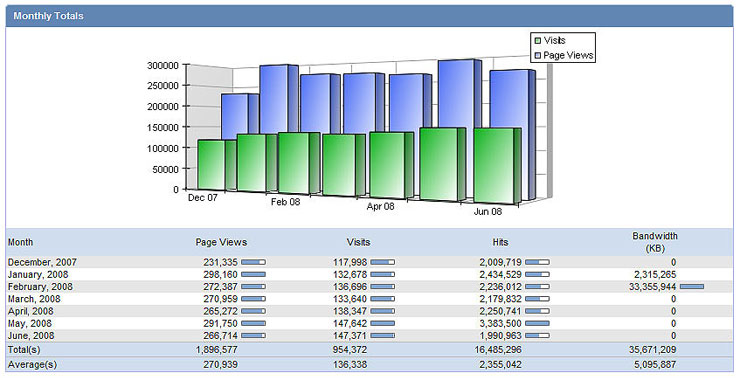The width and height of the screenshot is (740, 380).
Task: Click the blue Page Views legend swatch
Action: pos(538,56)
